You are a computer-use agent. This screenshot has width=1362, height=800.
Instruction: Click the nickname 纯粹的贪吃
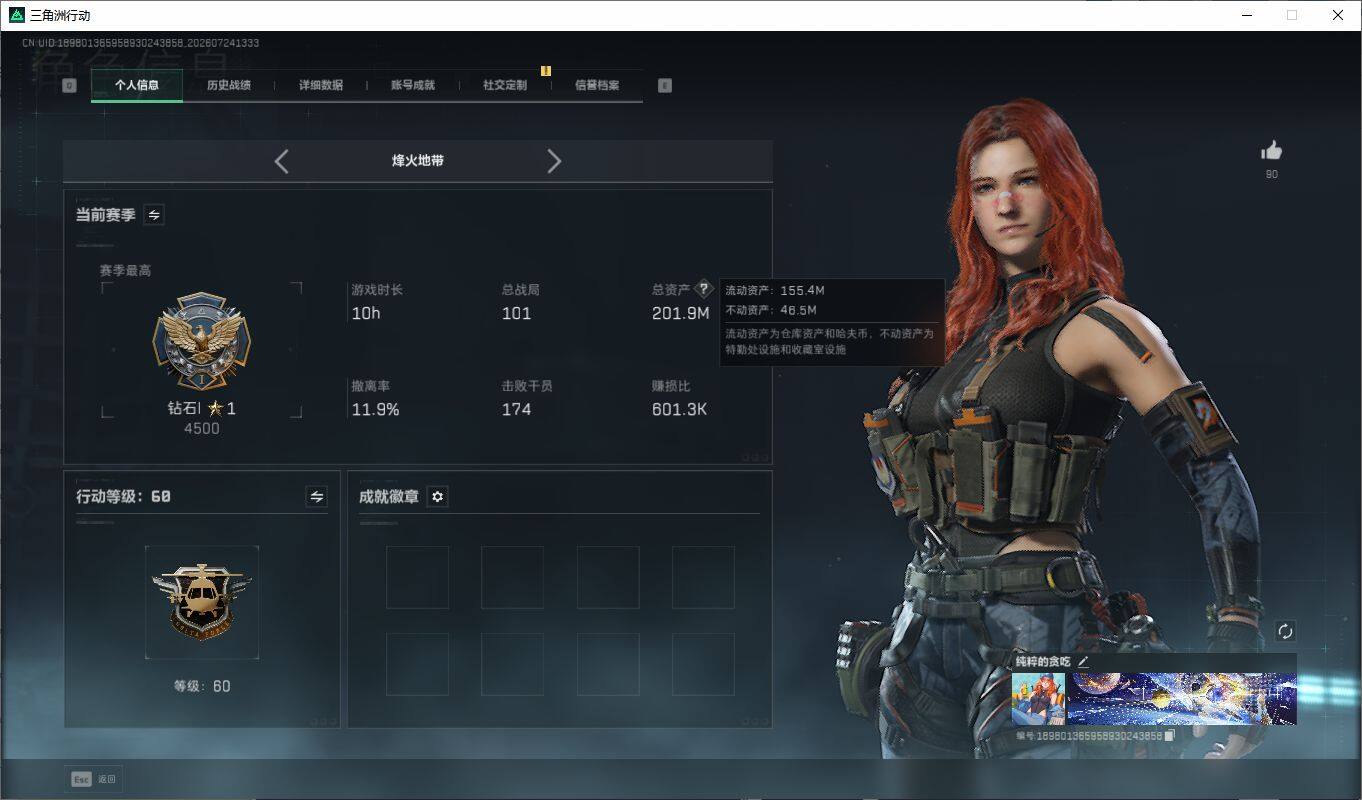click(1043, 661)
